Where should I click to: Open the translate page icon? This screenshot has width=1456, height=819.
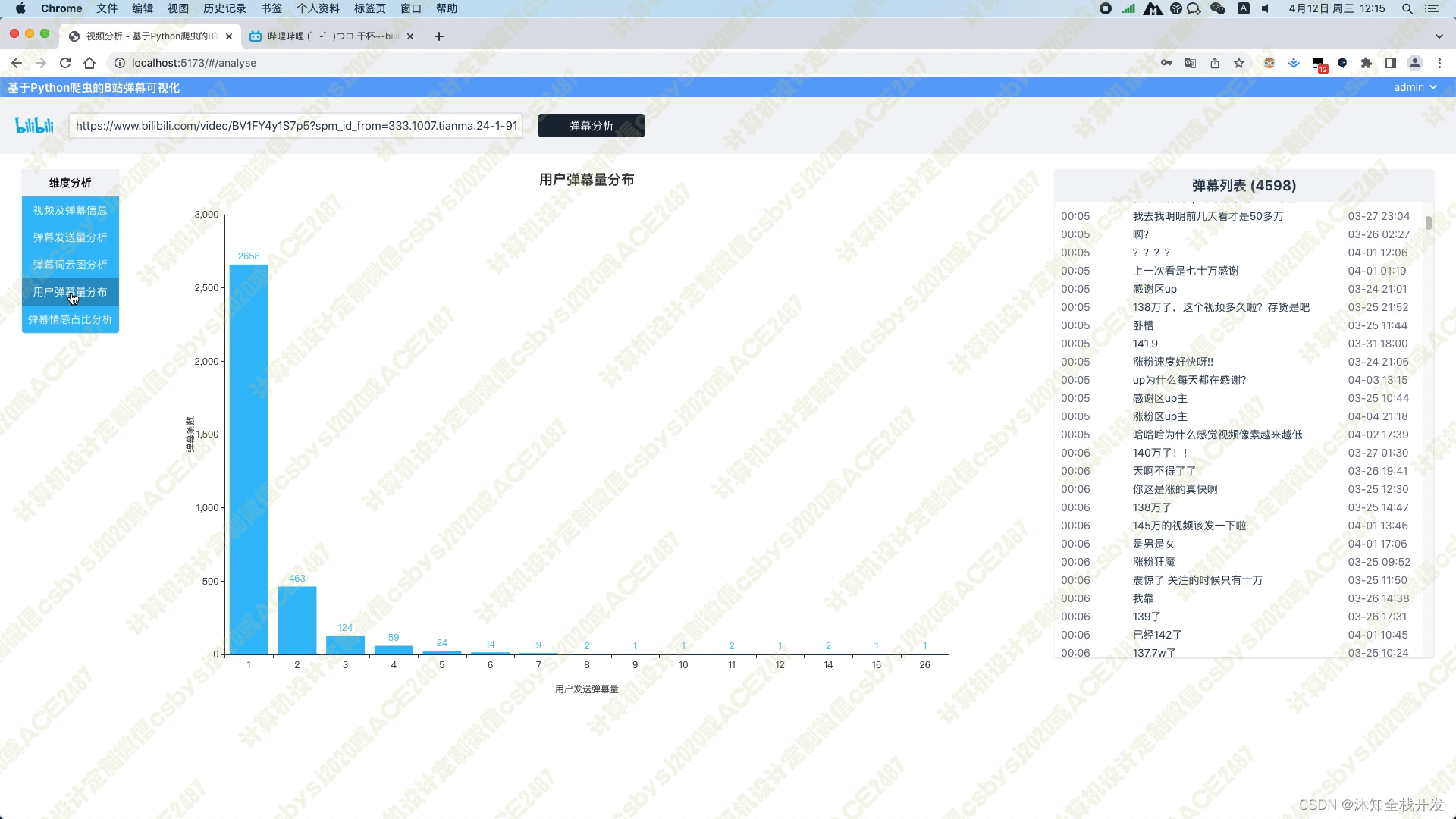1191,63
